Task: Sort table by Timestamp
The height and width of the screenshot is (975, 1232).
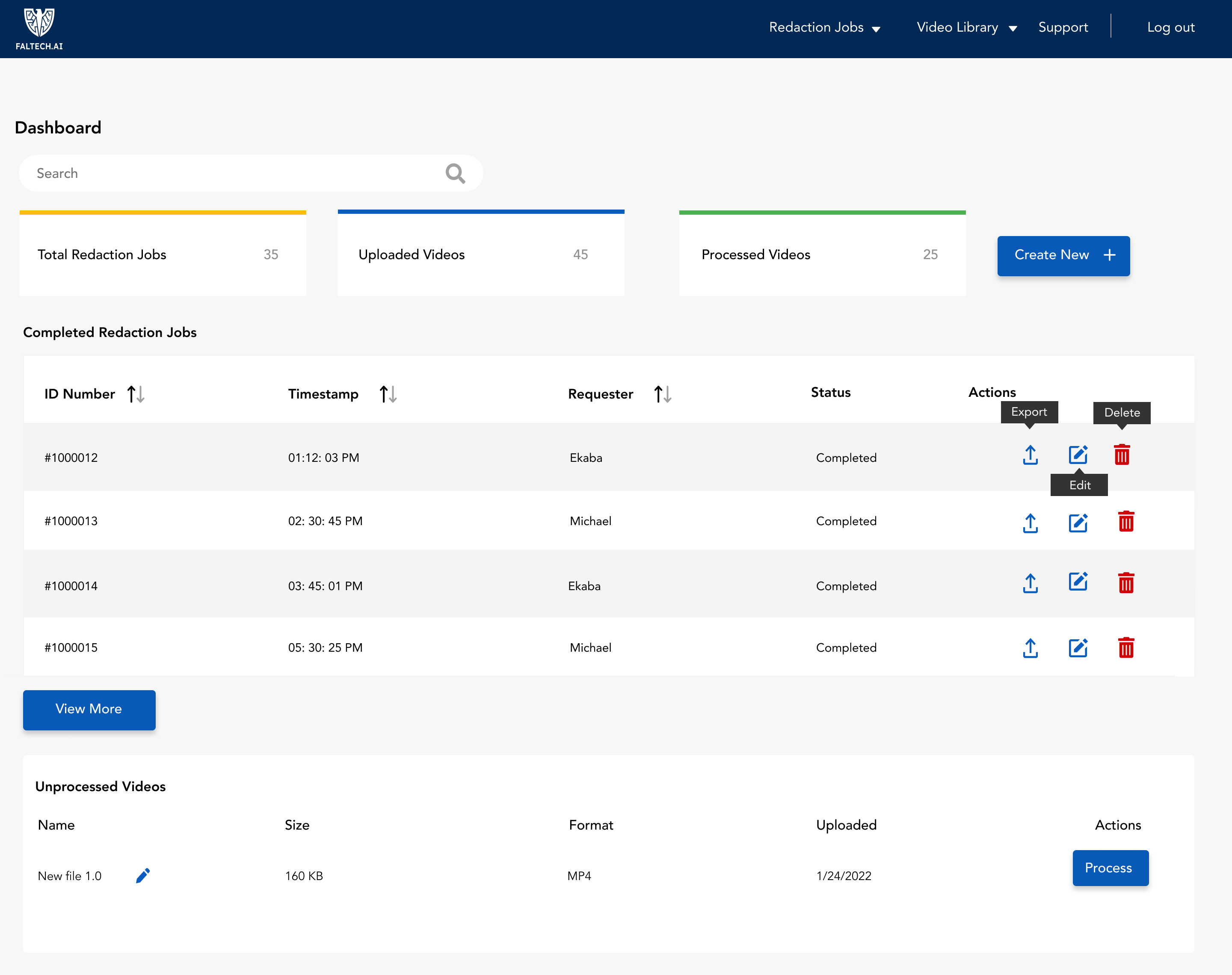Action: [x=388, y=394]
